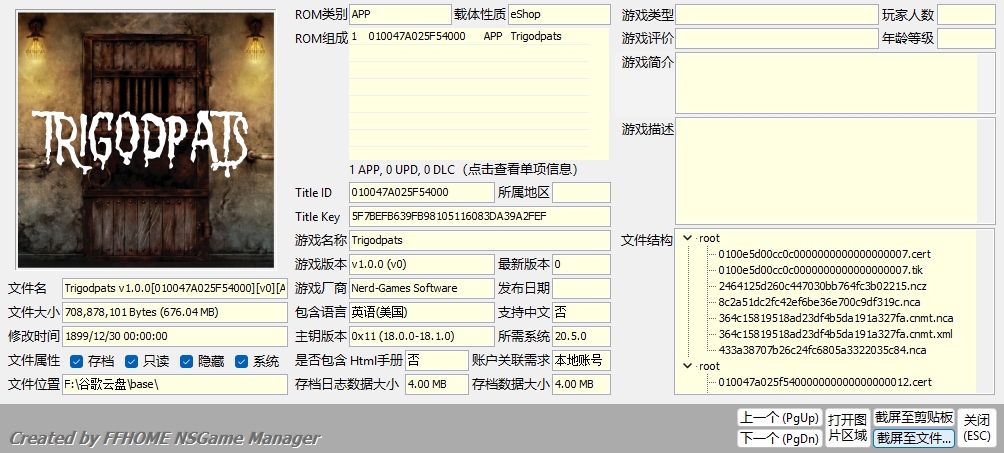Click 截屏至剪贴板 screenshot to clipboard
The width and height of the screenshot is (1004, 453).
[914, 418]
